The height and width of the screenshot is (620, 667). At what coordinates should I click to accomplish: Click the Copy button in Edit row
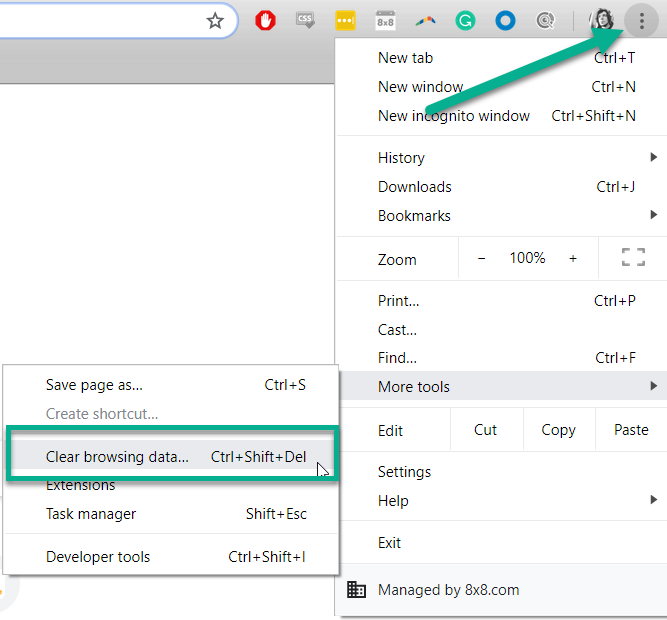(x=558, y=430)
